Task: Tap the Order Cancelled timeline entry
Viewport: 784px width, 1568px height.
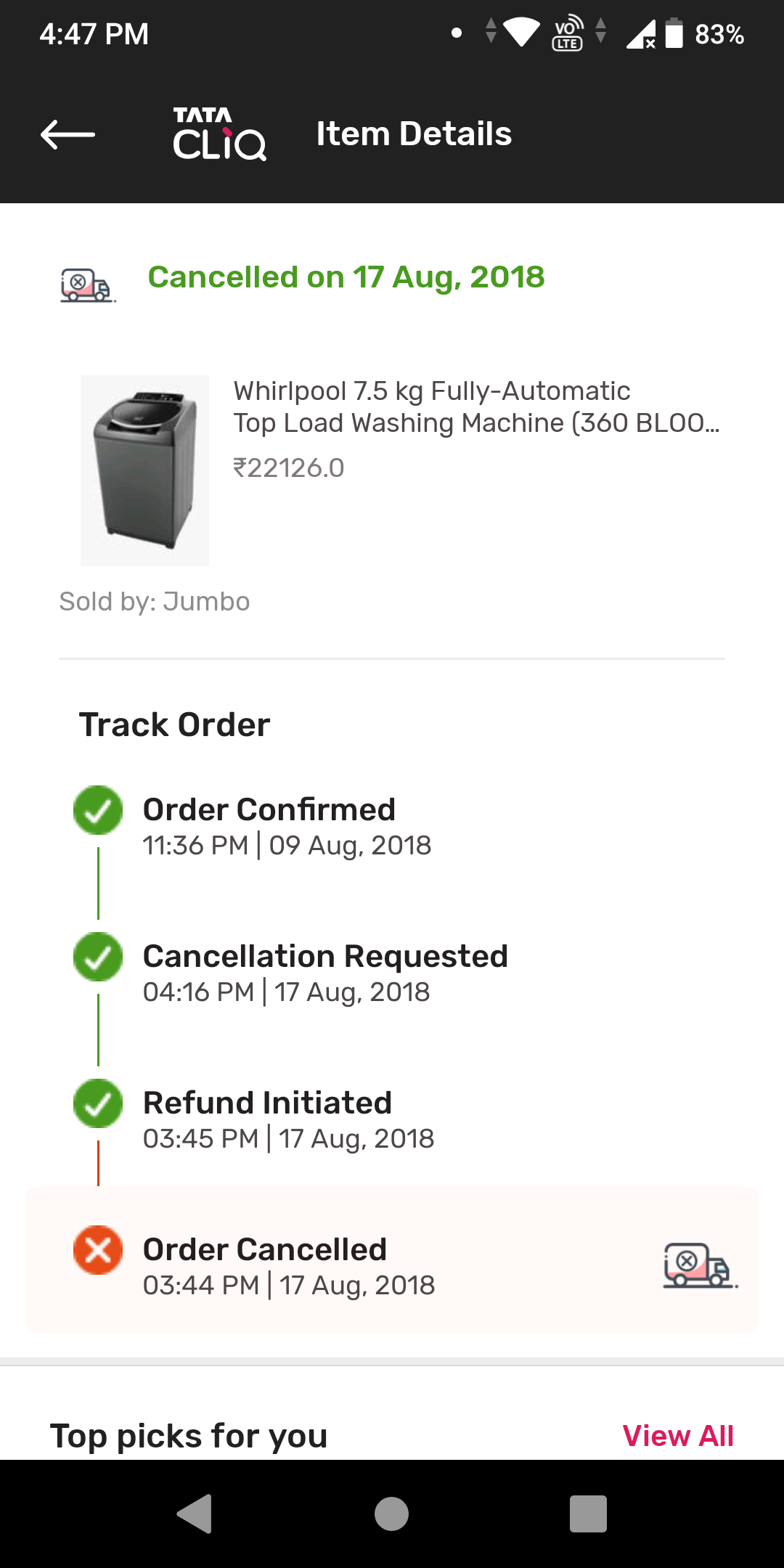Action: [x=288, y=1266]
